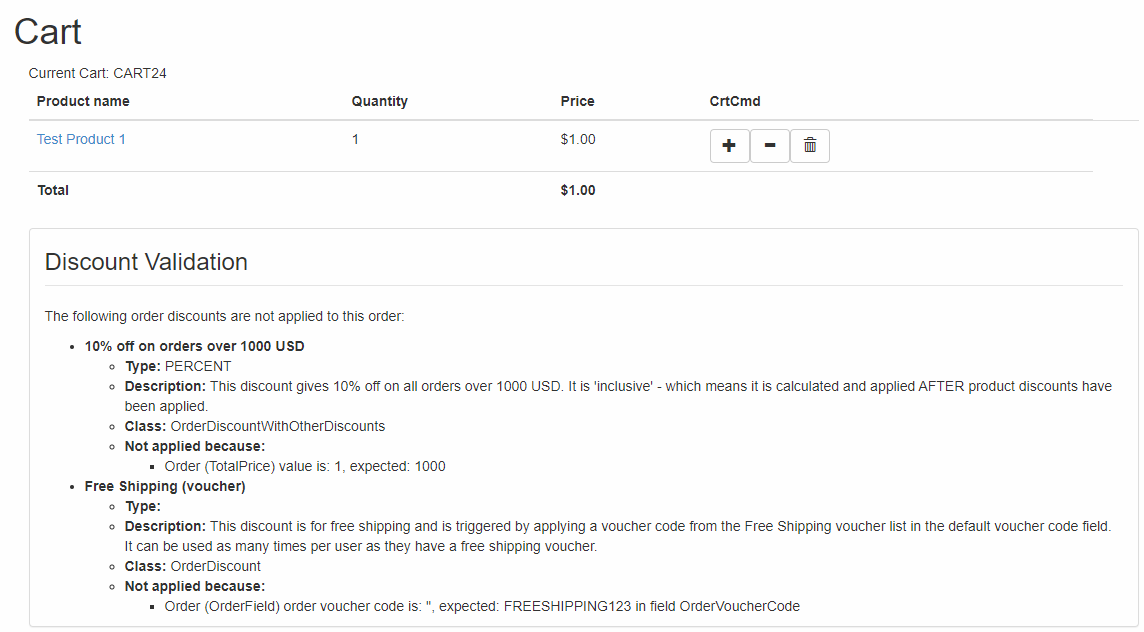
Task: Click the OrderDiscountWithOtherDiscounts class text
Action: pyautogui.click(x=278, y=426)
